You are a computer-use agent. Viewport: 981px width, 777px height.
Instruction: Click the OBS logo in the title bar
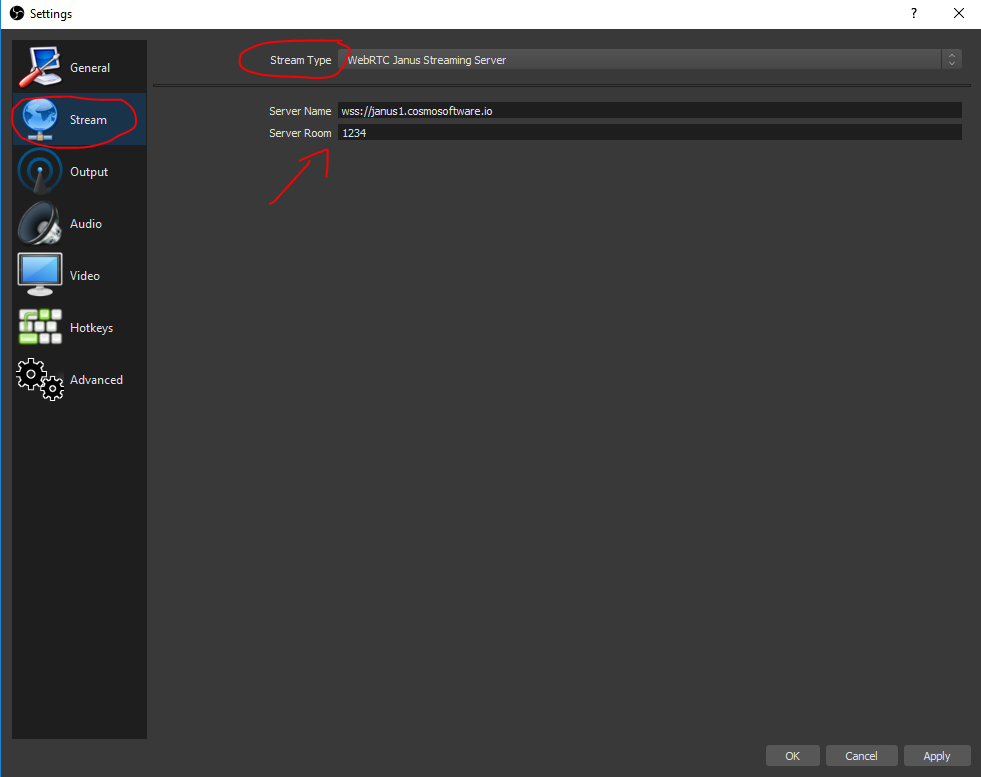pos(14,13)
